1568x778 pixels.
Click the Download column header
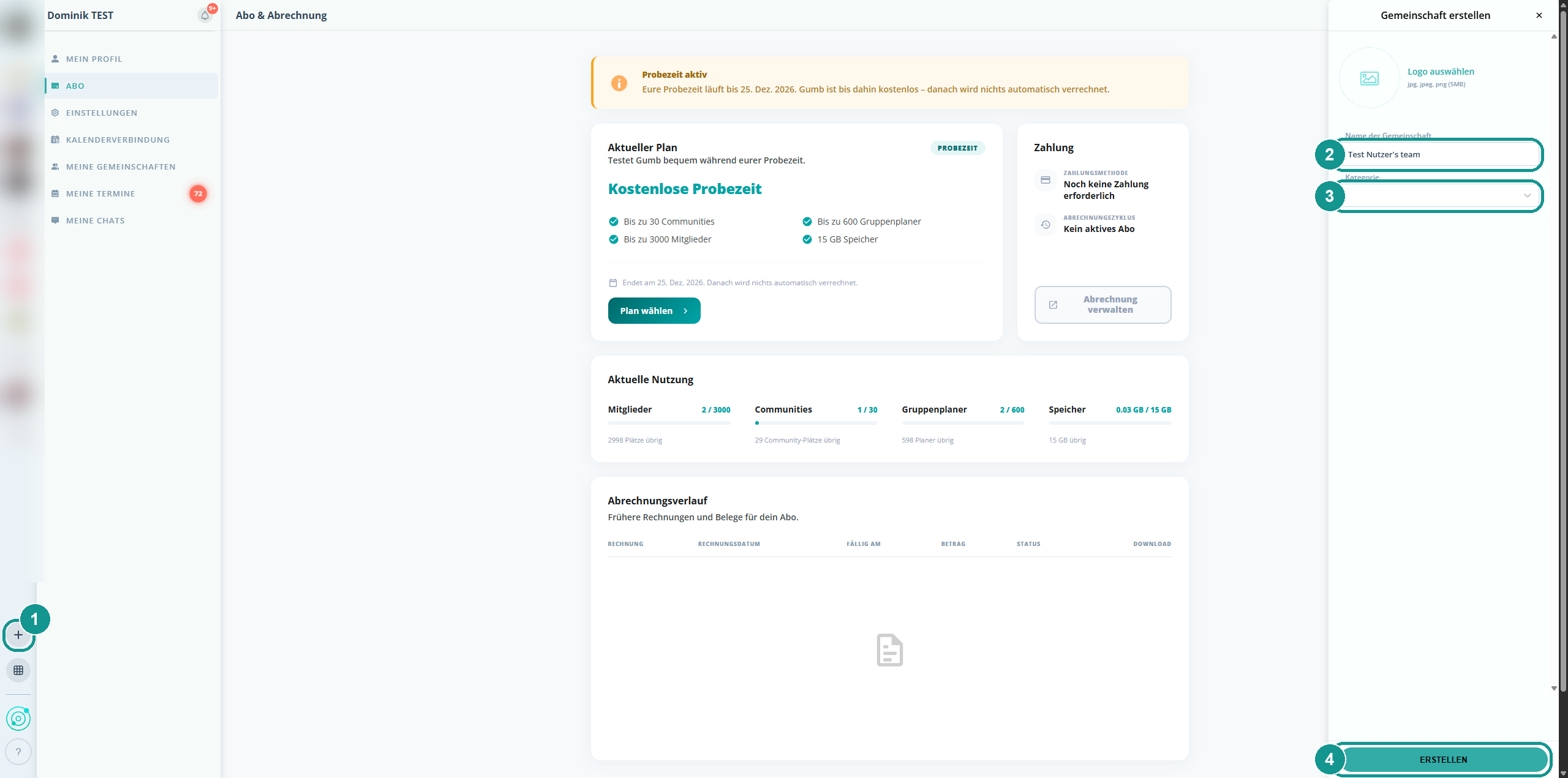1151,544
